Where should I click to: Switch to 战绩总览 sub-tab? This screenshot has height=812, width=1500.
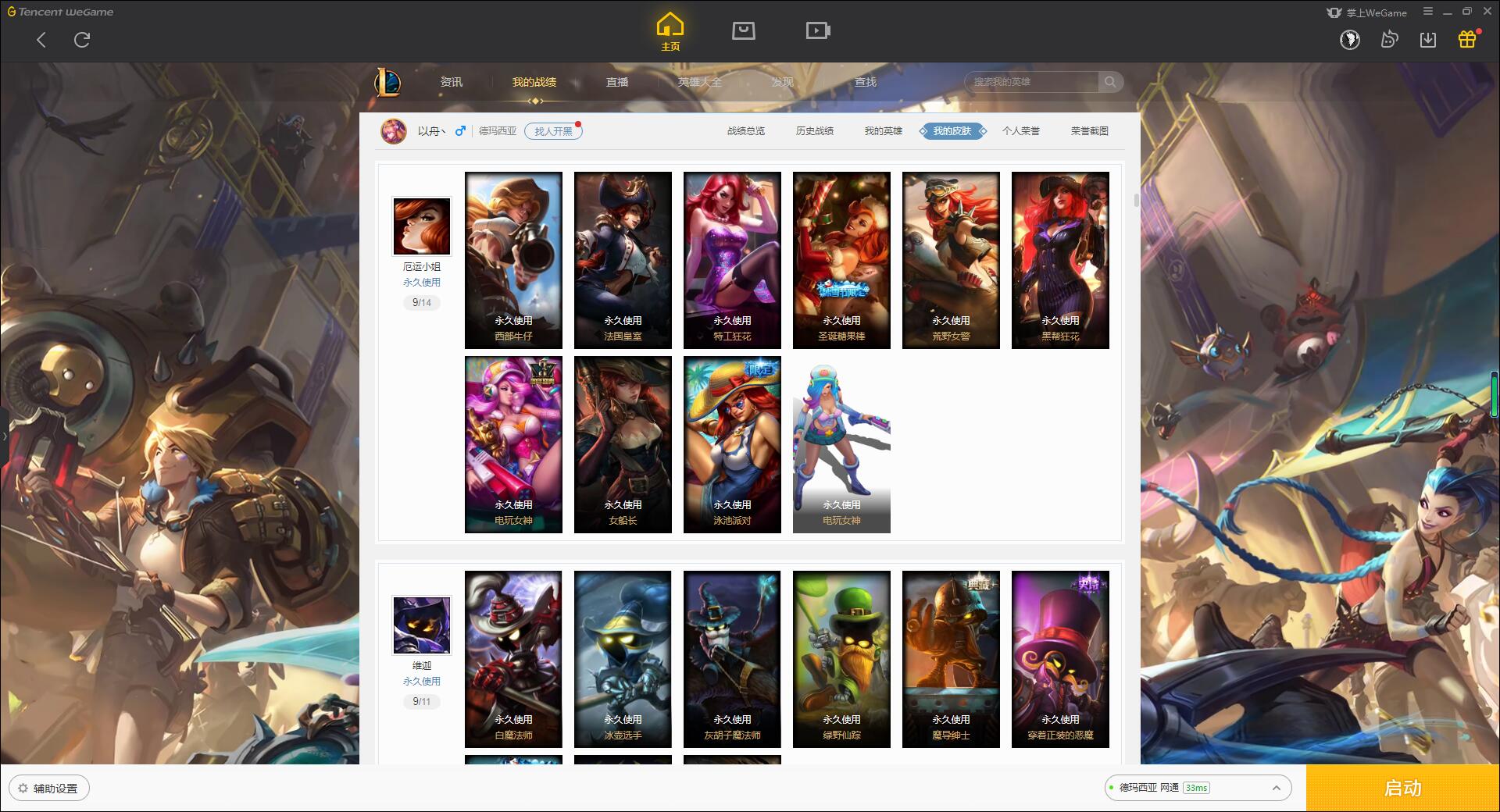point(746,131)
